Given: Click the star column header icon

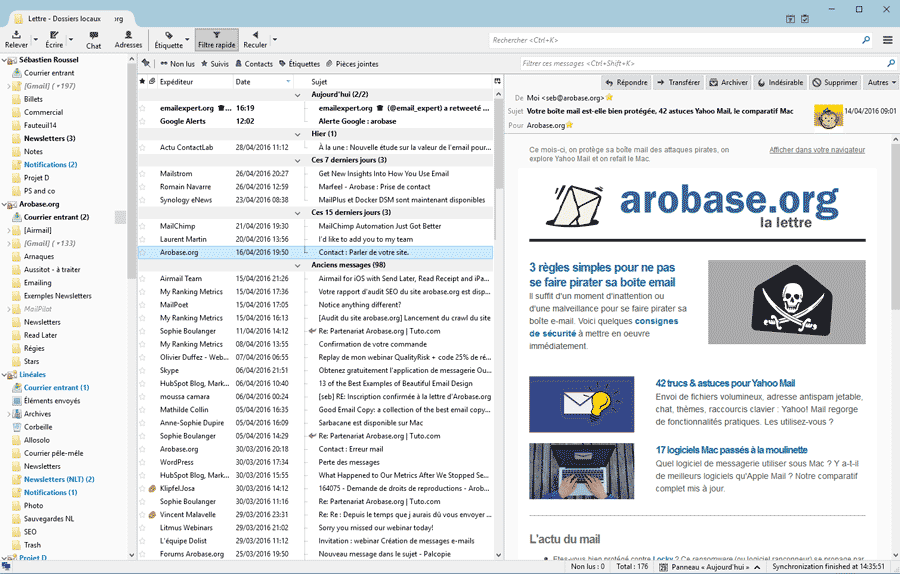Looking at the screenshot, I should tap(142, 82).
